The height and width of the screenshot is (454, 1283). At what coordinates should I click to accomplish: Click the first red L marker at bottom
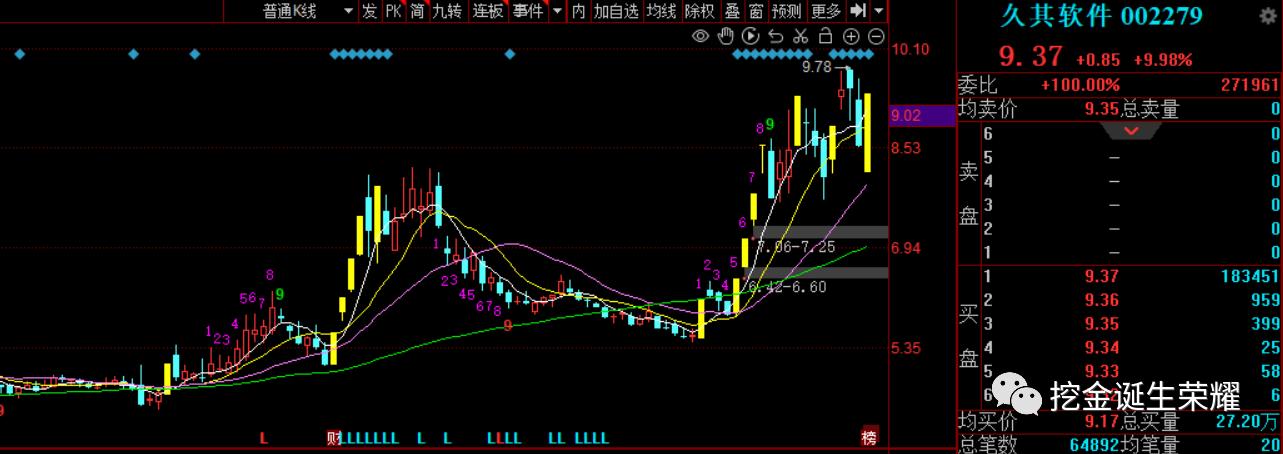(x=264, y=438)
